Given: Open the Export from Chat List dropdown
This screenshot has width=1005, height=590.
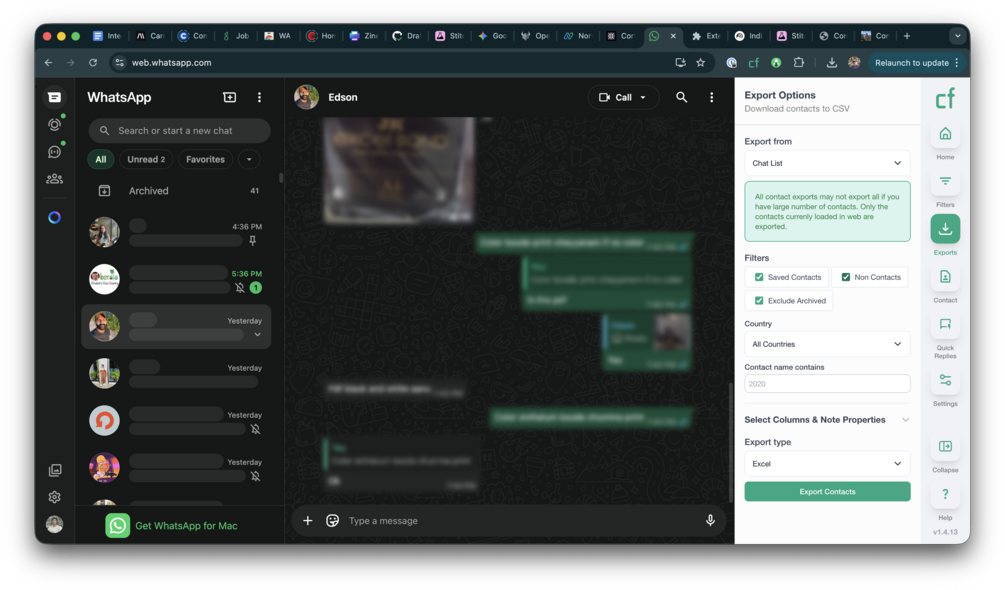Looking at the screenshot, I should 827,163.
